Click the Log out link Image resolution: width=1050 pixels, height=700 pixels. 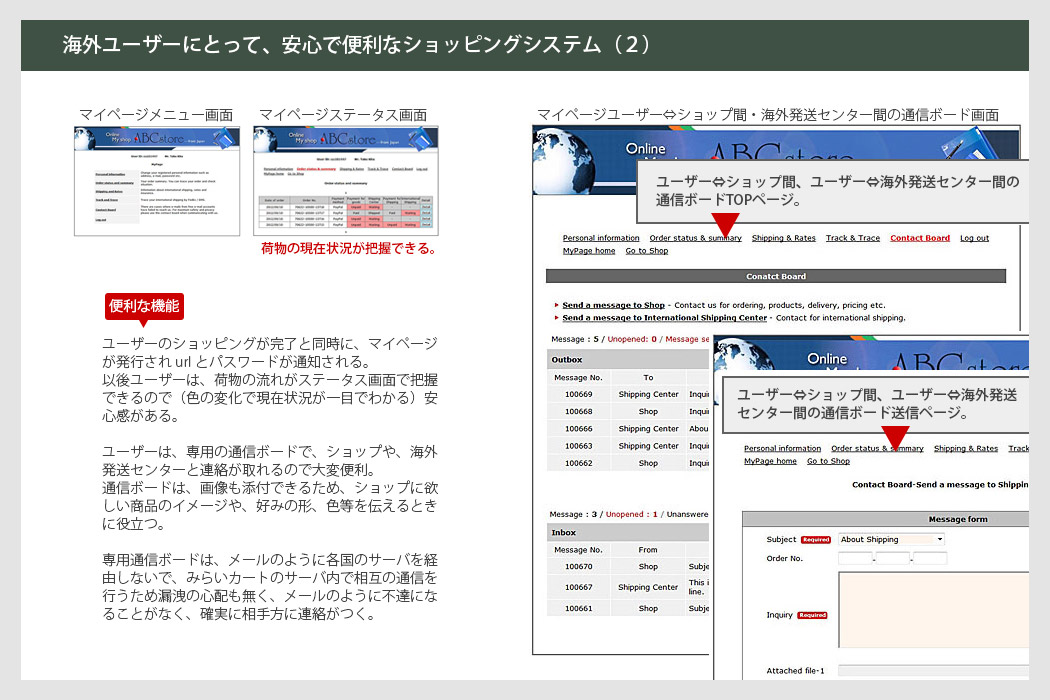(974, 238)
